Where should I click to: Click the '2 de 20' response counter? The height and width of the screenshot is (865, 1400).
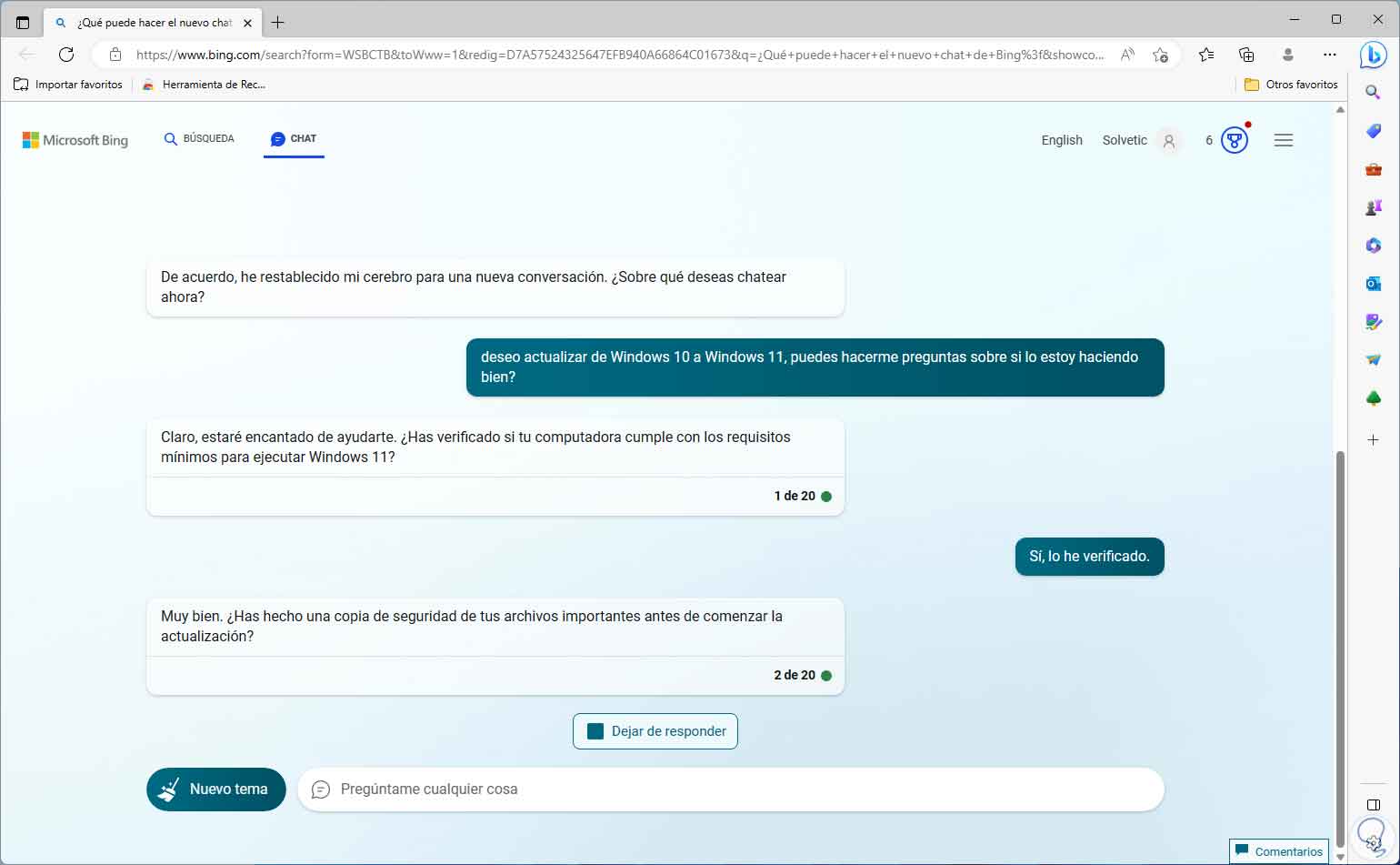click(795, 676)
